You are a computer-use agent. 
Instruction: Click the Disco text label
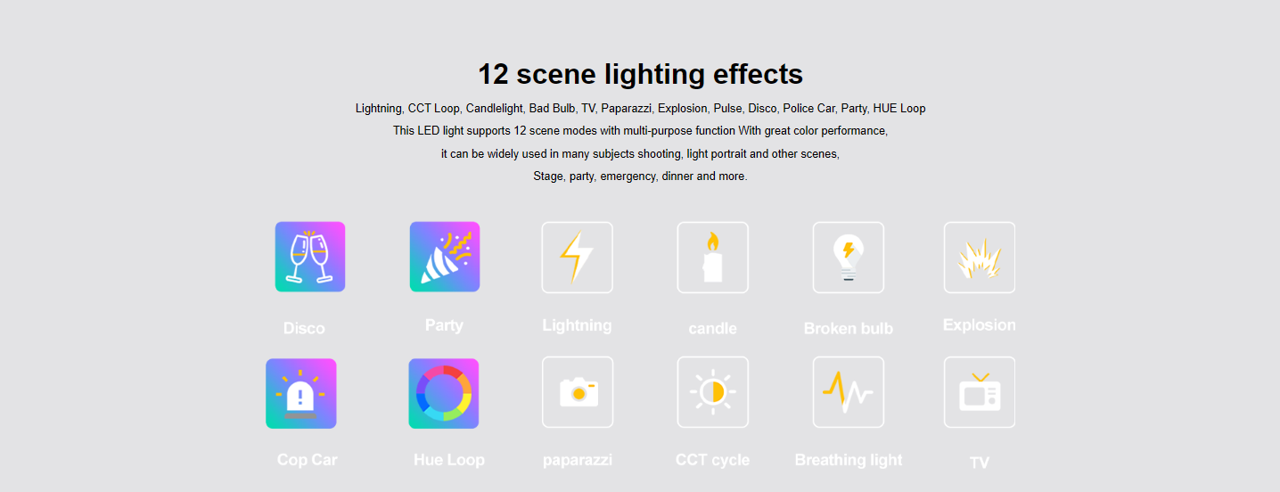tap(304, 329)
